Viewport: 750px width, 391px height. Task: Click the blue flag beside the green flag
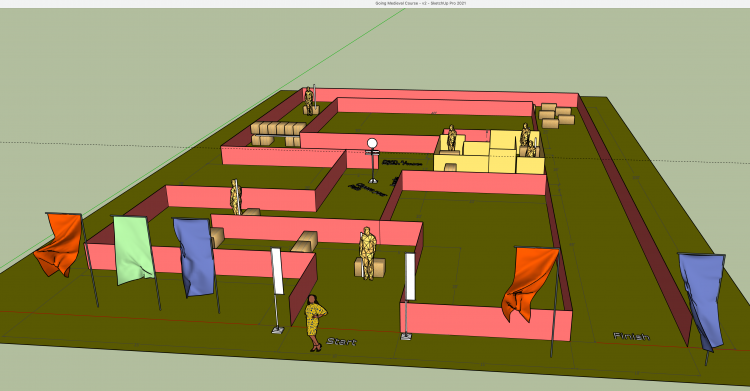(193, 257)
